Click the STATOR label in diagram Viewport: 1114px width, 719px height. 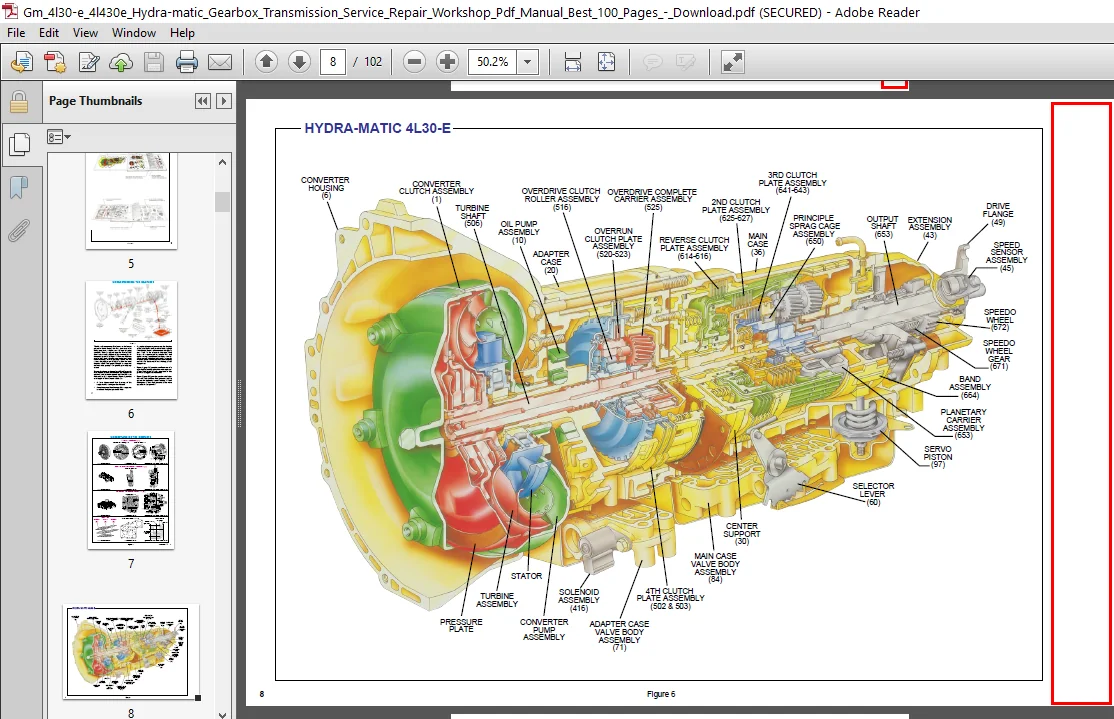(x=526, y=576)
